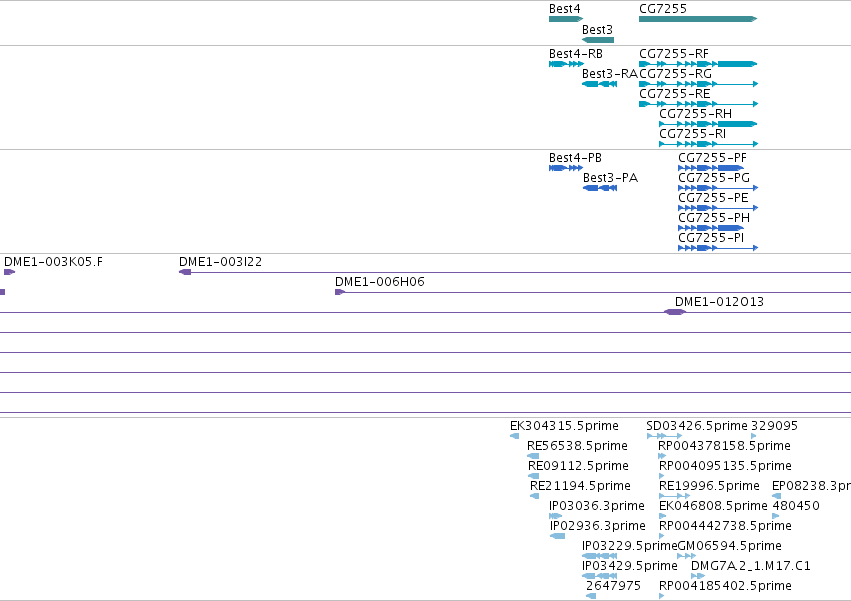Open transcript CG7255-RF

[698, 64]
